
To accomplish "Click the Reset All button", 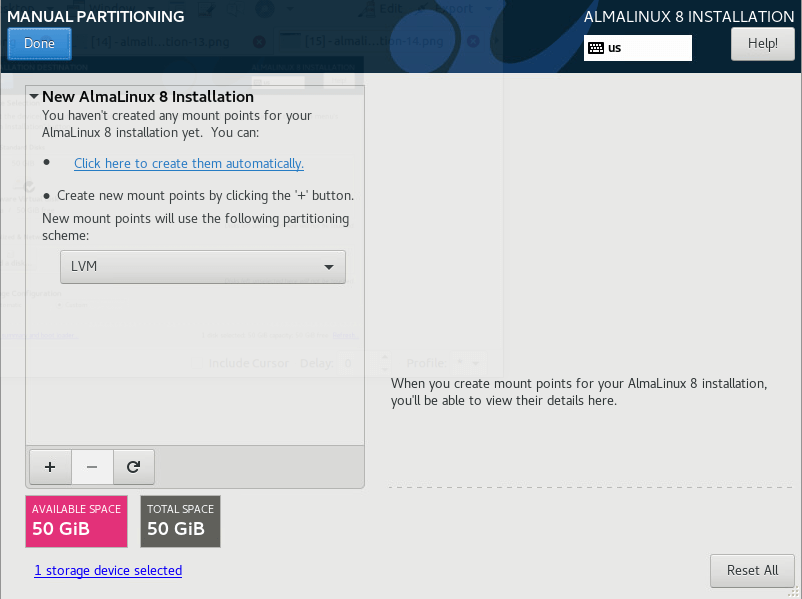I will (752, 570).
